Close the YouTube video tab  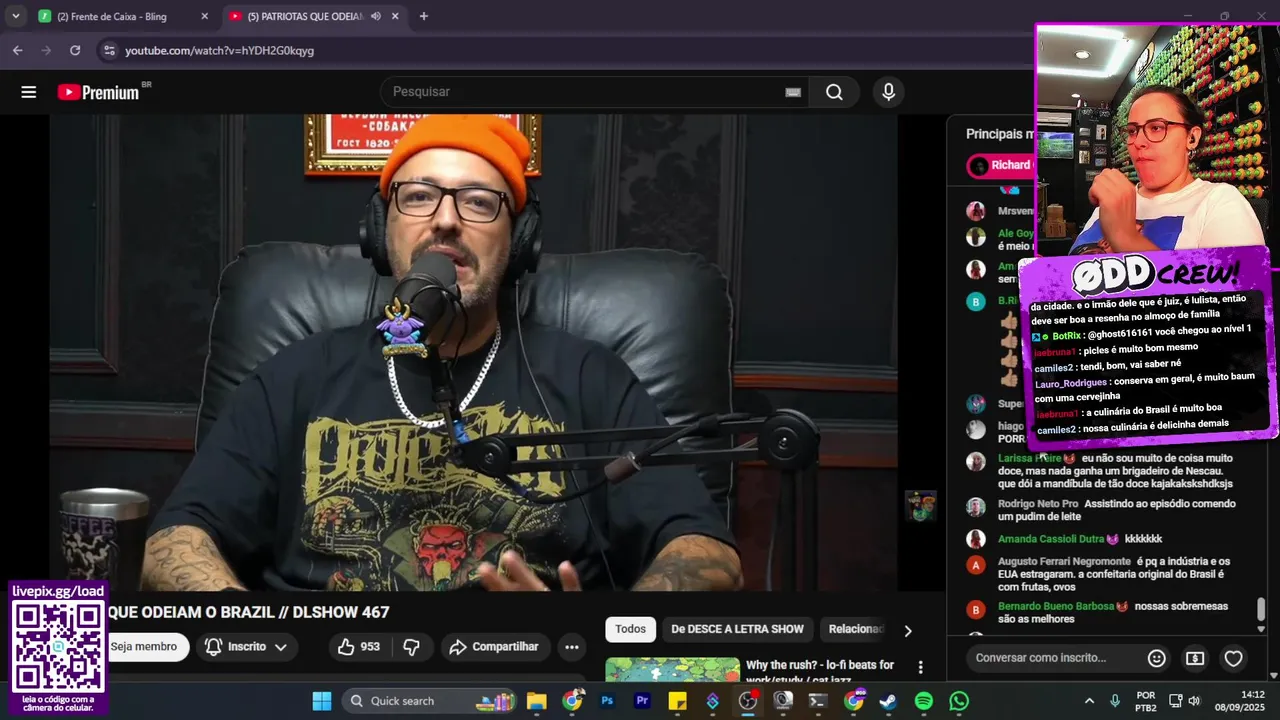pos(395,16)
